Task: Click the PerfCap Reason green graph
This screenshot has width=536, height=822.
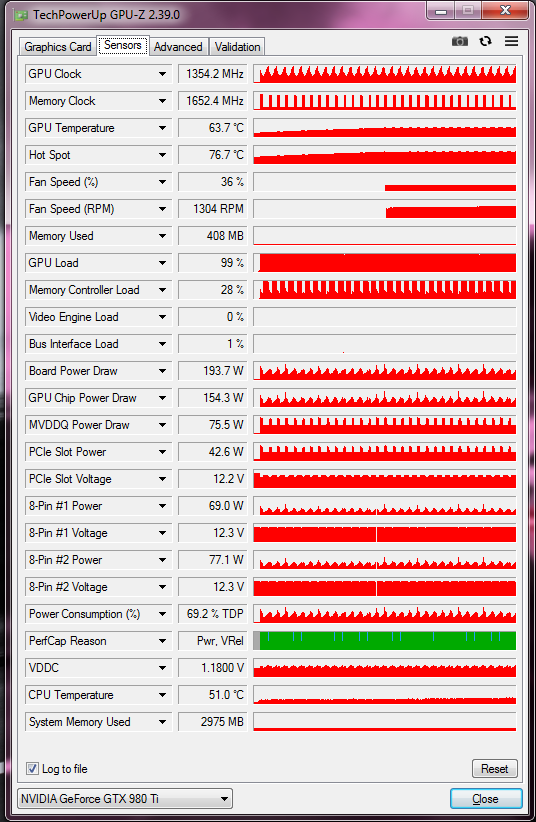Action: 384,641
